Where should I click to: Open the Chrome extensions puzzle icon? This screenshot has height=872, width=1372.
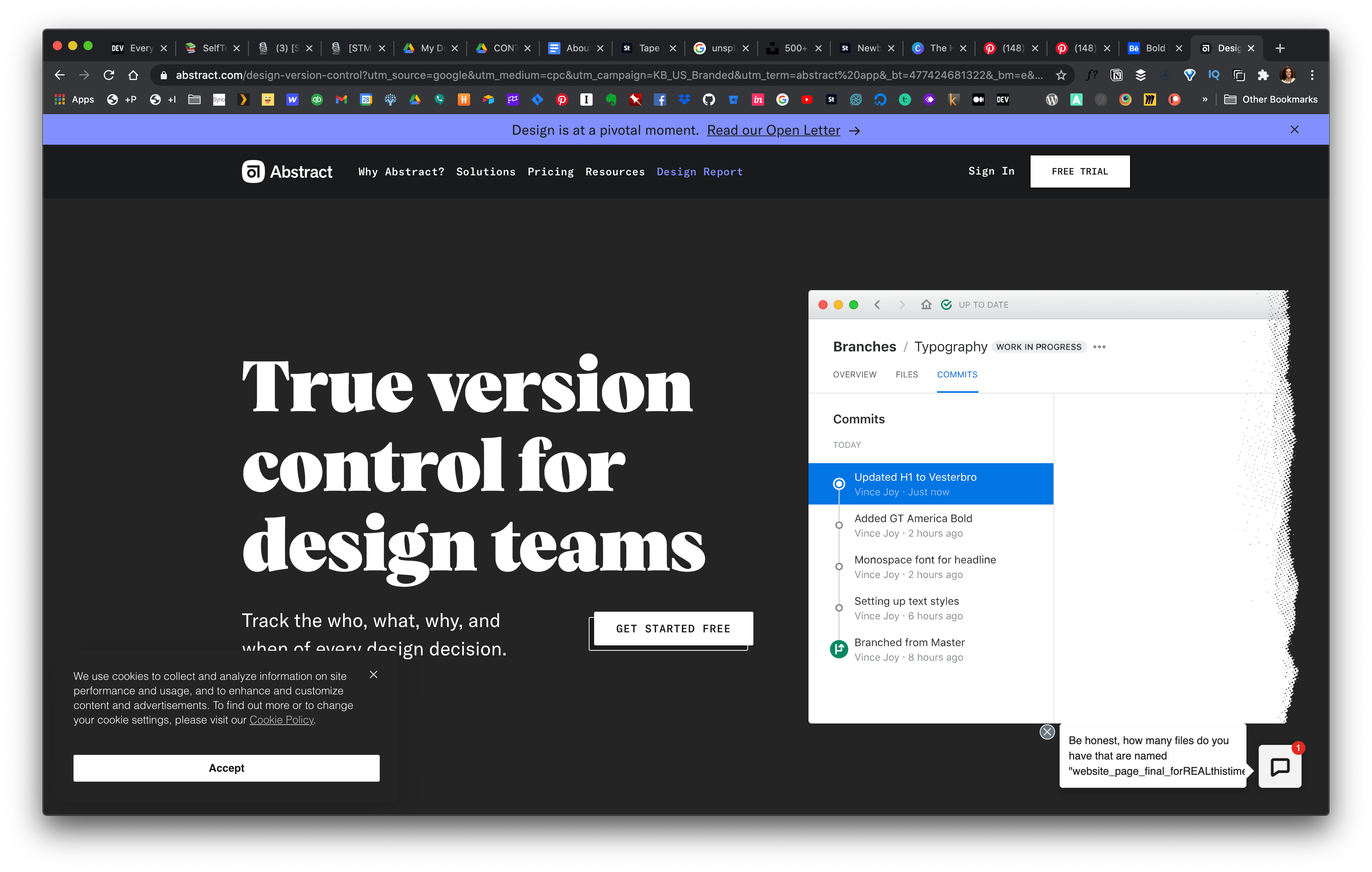1263,75
